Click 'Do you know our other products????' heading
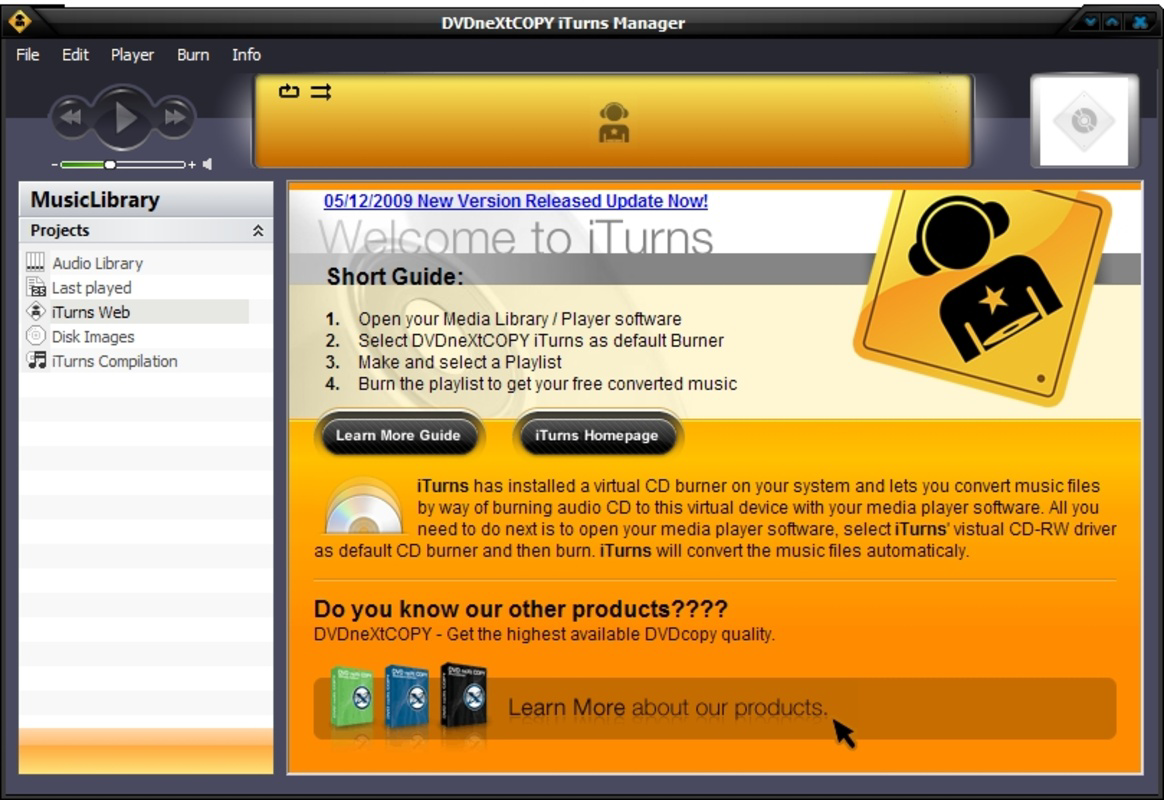The width and height of the screenshot is (1164, 800). click(520, 609)
